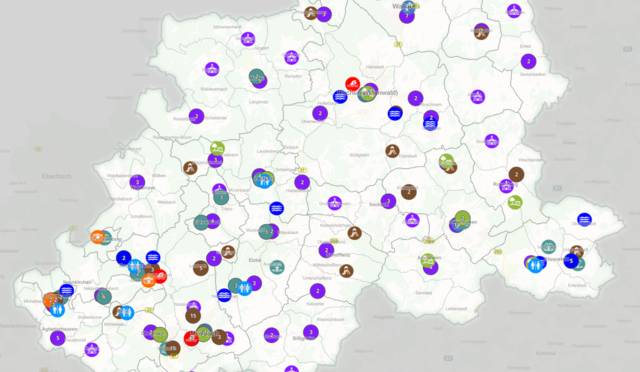This screenshot has width=640, height=372.
Task: Click brown playground marker at top edge
Action: (x=311, y=13)
